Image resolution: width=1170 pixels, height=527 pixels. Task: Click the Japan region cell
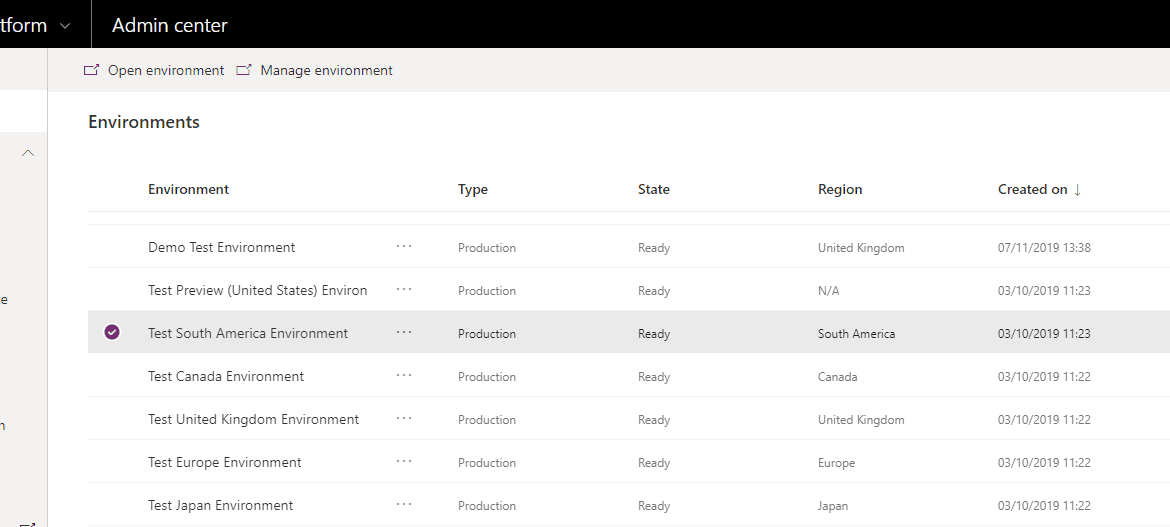tap(833, 506)
